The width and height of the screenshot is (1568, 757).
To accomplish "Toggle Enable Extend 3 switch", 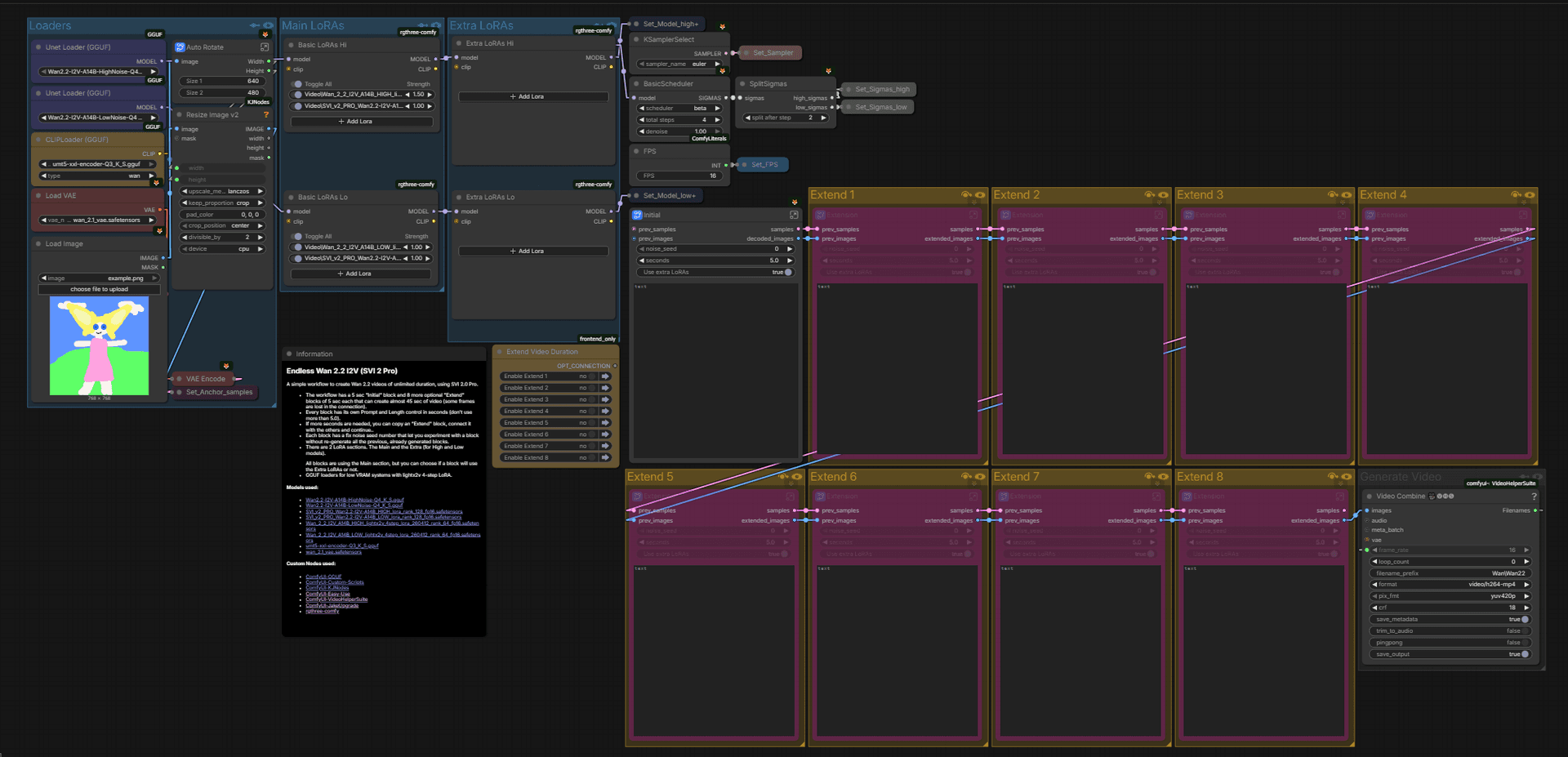I will click(x=594, y=400).
